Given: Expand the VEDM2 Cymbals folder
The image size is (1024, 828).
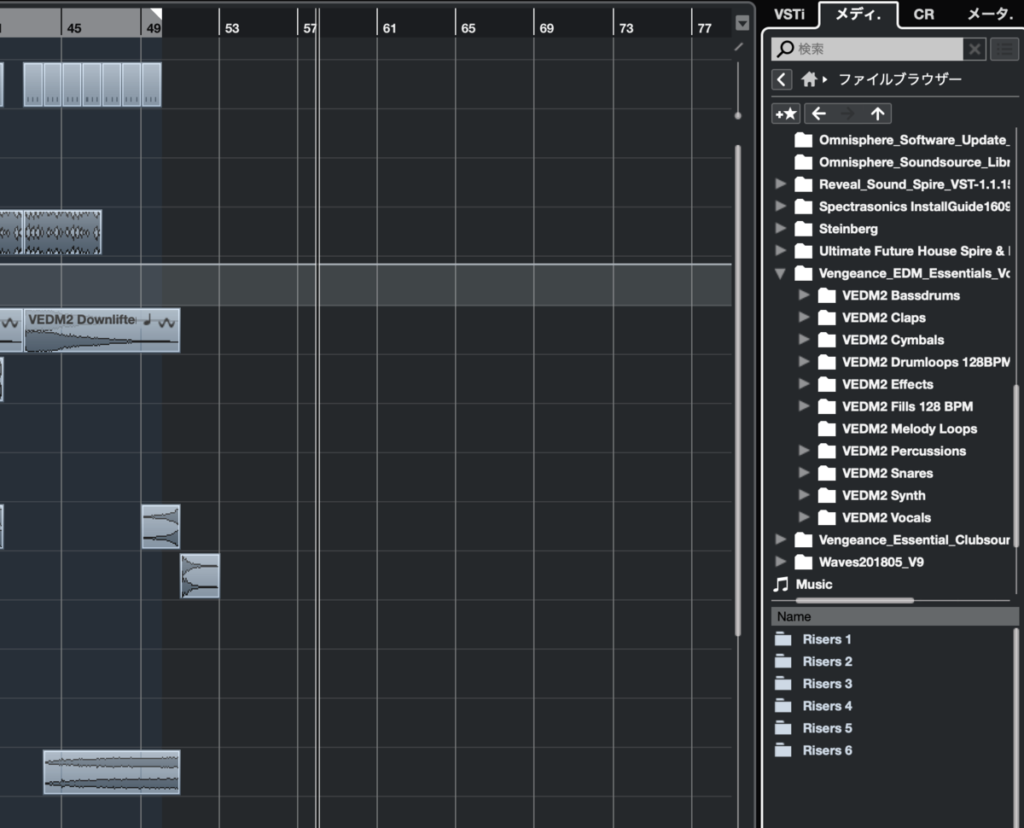Looking at the screenshot, I should pyautogui.click(x=804, y=340).
